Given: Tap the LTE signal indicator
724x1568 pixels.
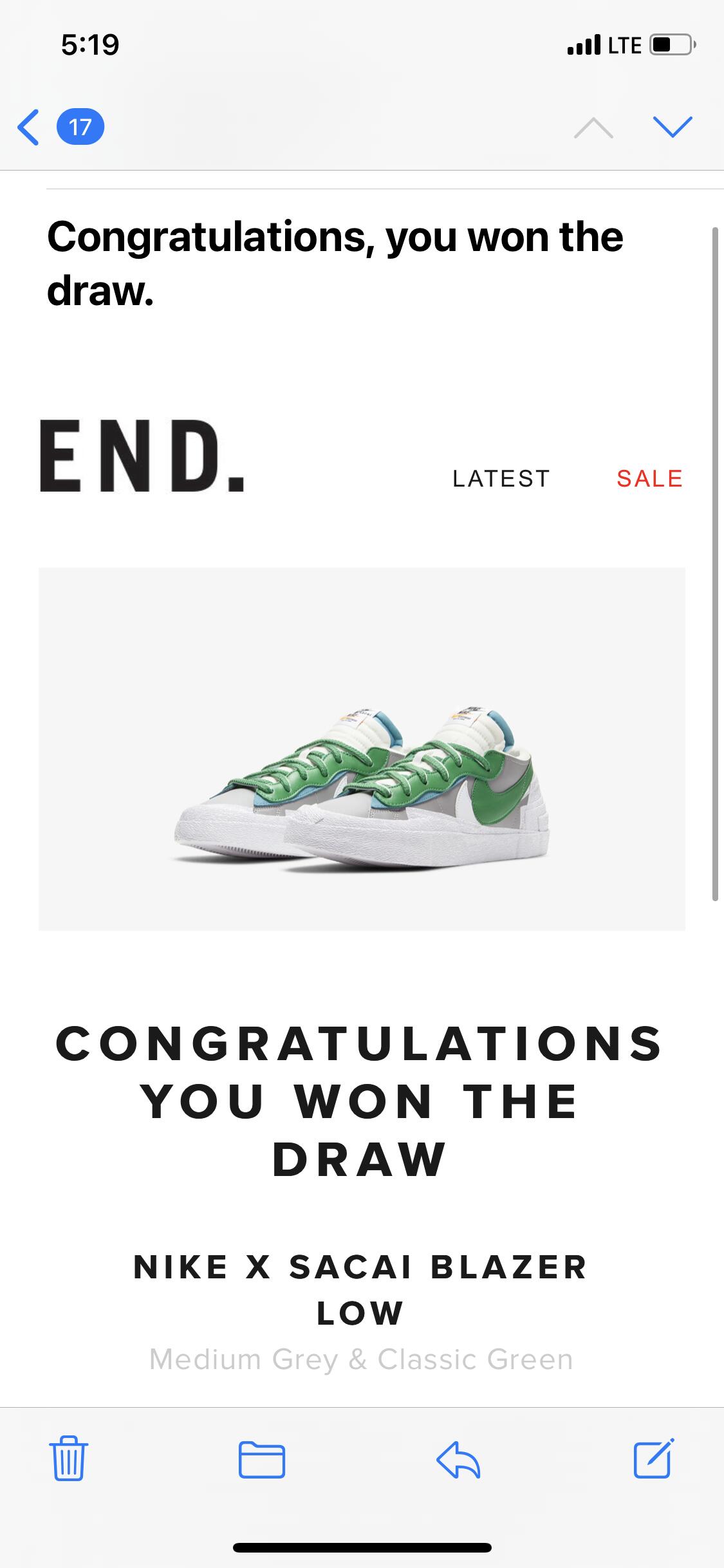Looking at the screenshot, I should pos(604,45).
